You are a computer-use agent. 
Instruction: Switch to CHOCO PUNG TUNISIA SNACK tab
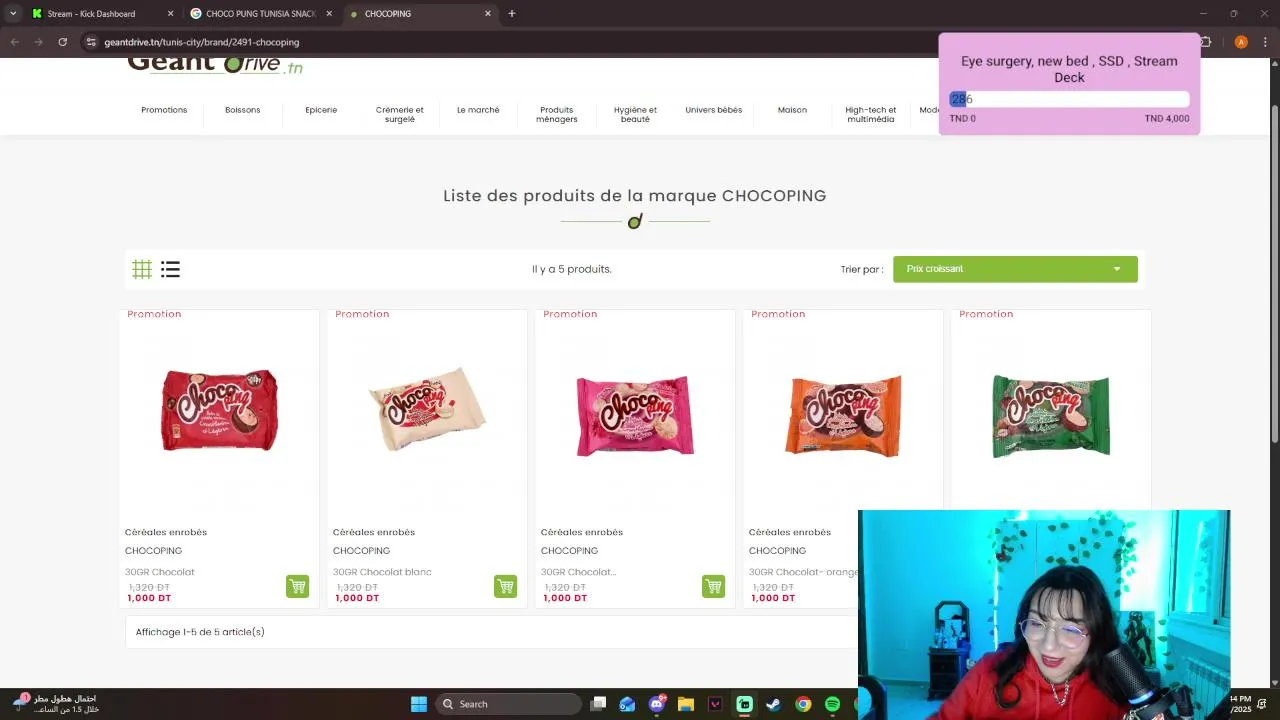261,14
